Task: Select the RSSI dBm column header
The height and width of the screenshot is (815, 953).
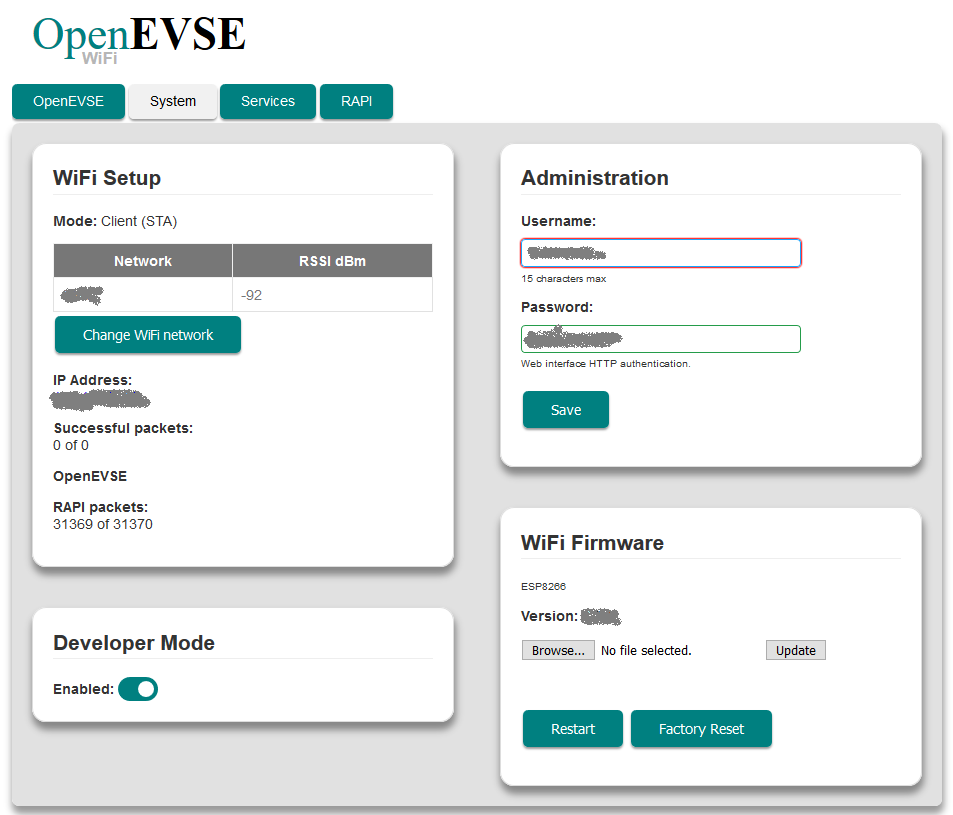Action: pyautogui.click(x=332, y=261)
